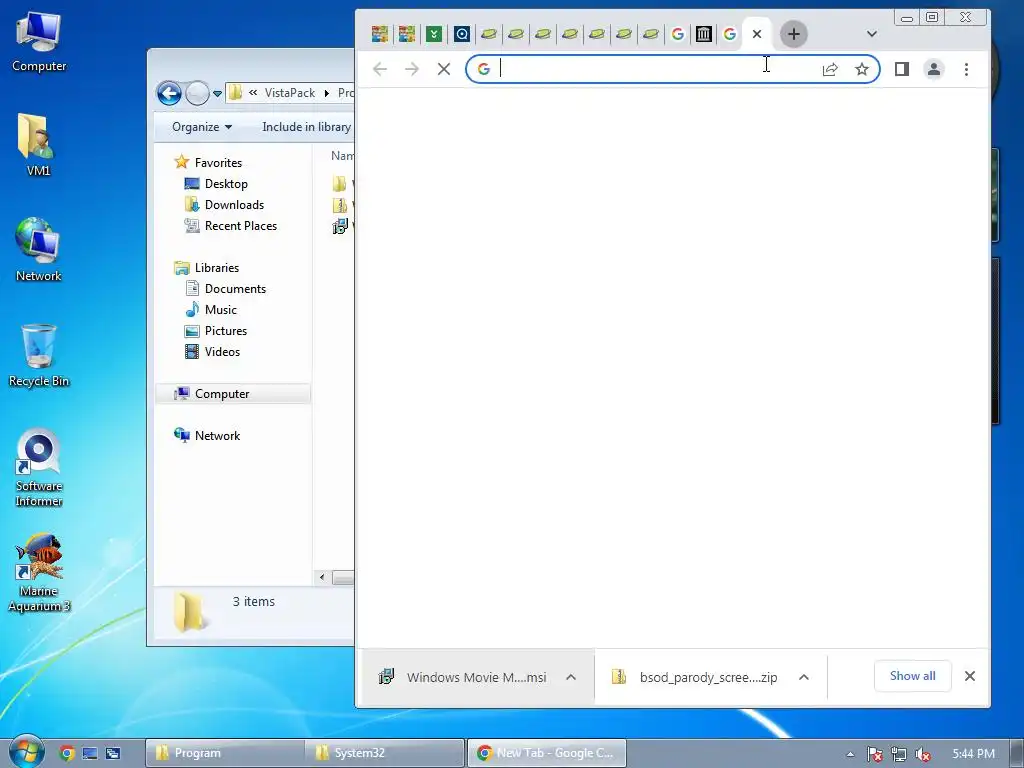This screenshot has width=1024, height=768.
Task: Open the Music library
Action: click(x=221, y=310)
